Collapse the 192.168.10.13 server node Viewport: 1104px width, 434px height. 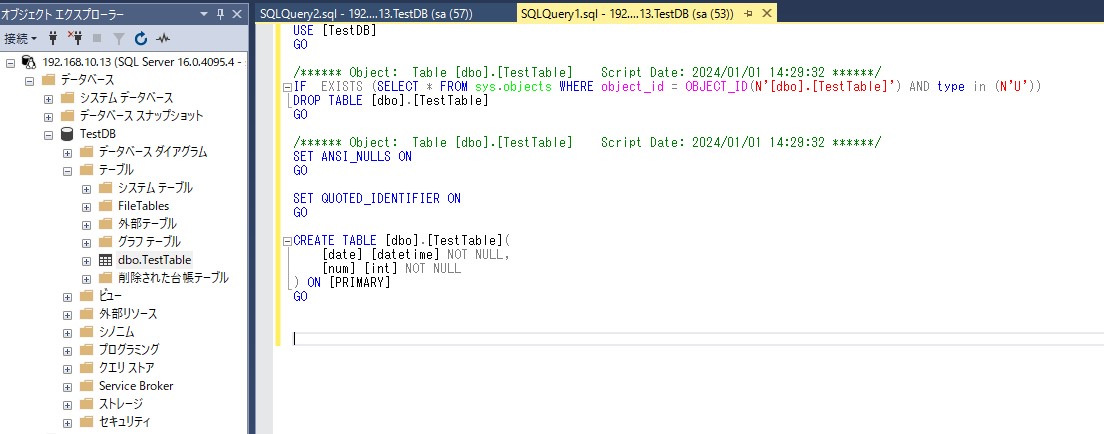(x=10, y=62)
